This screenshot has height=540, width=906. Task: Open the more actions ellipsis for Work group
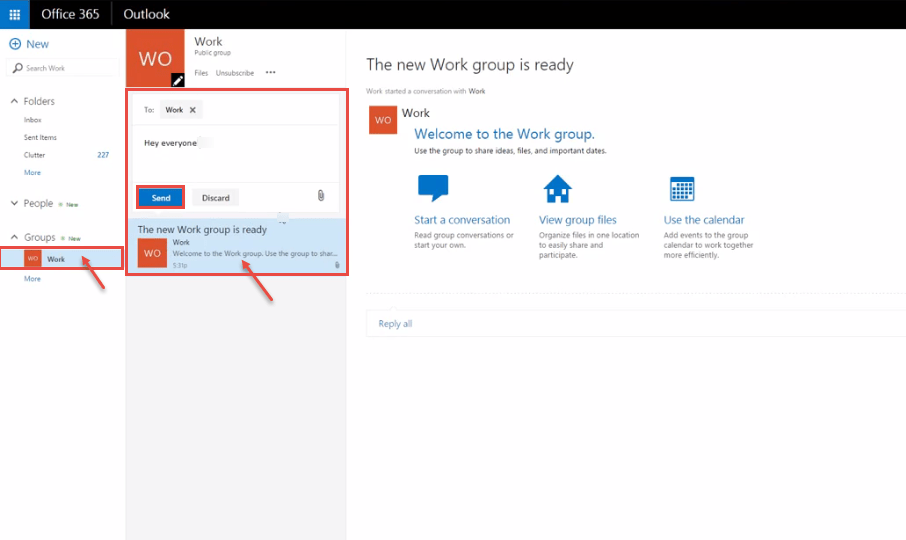[270, 73]
